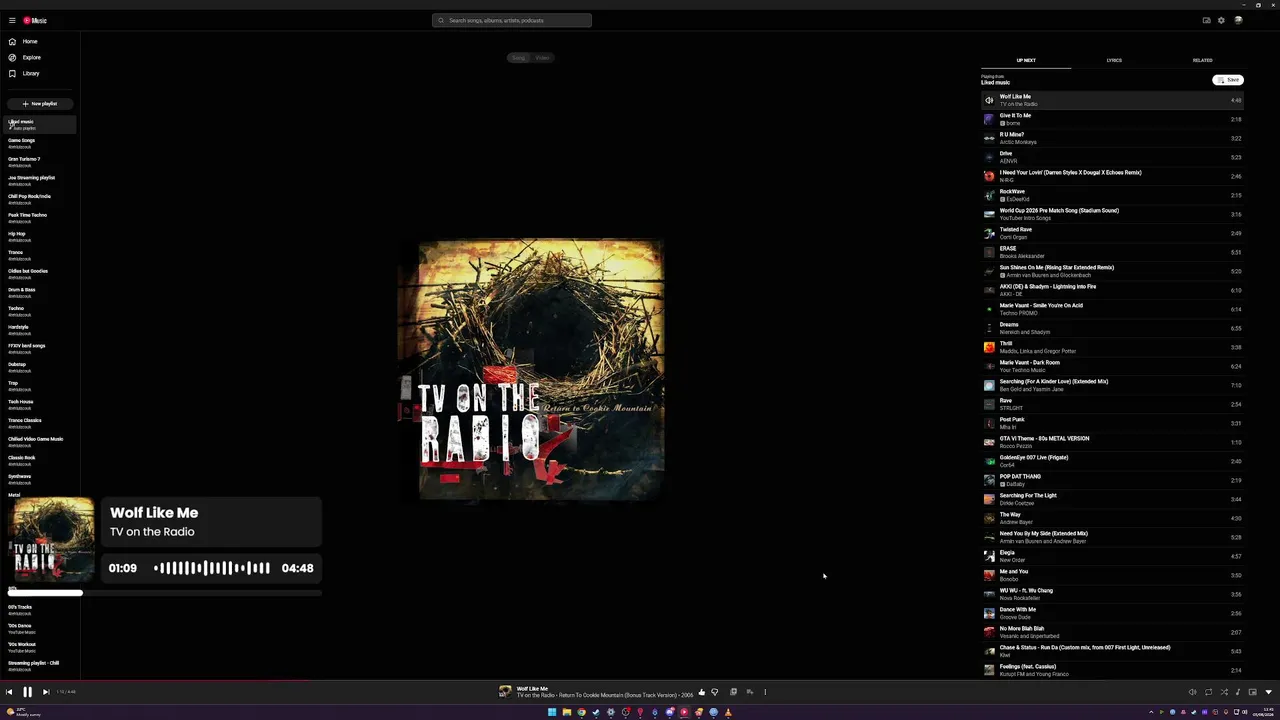Open the Drum & Bass playlist

[40, 292]
